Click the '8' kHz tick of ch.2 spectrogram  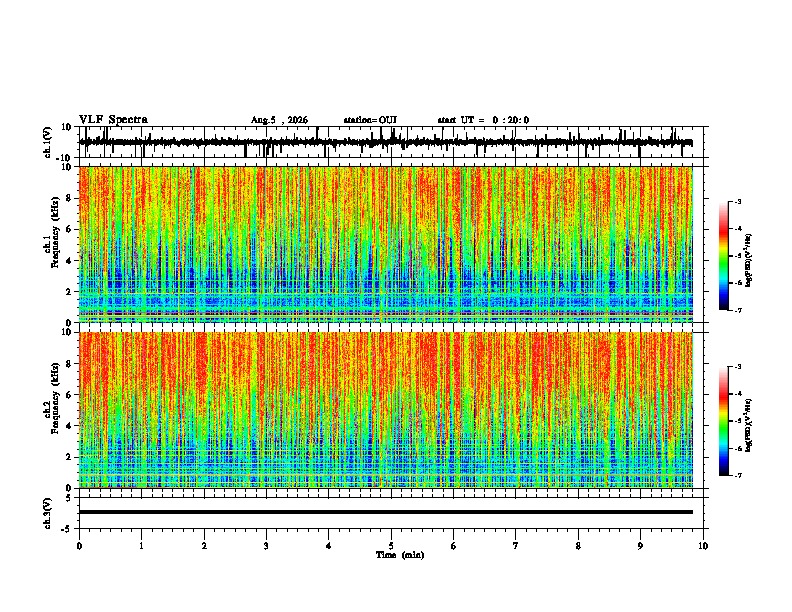click(69, 364)
